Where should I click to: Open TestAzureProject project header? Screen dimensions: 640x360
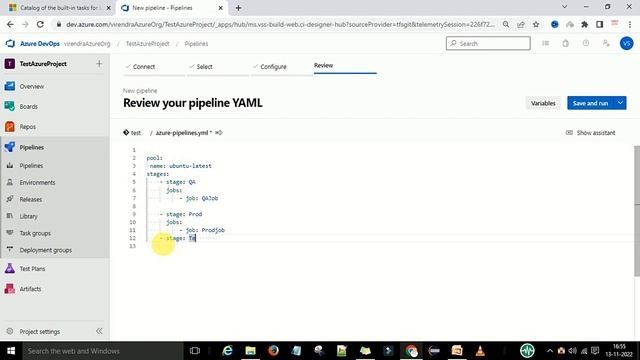click(x=43, y=64)
